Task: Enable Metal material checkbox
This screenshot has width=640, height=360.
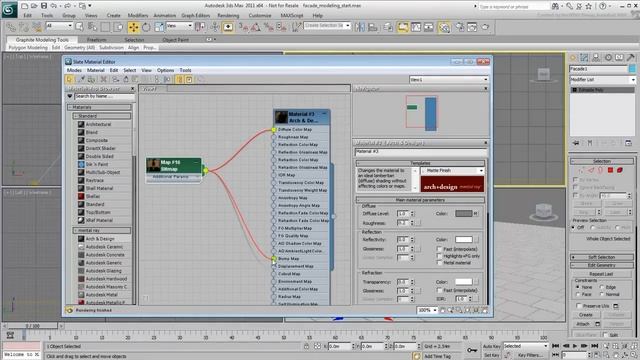Action: 439,263
